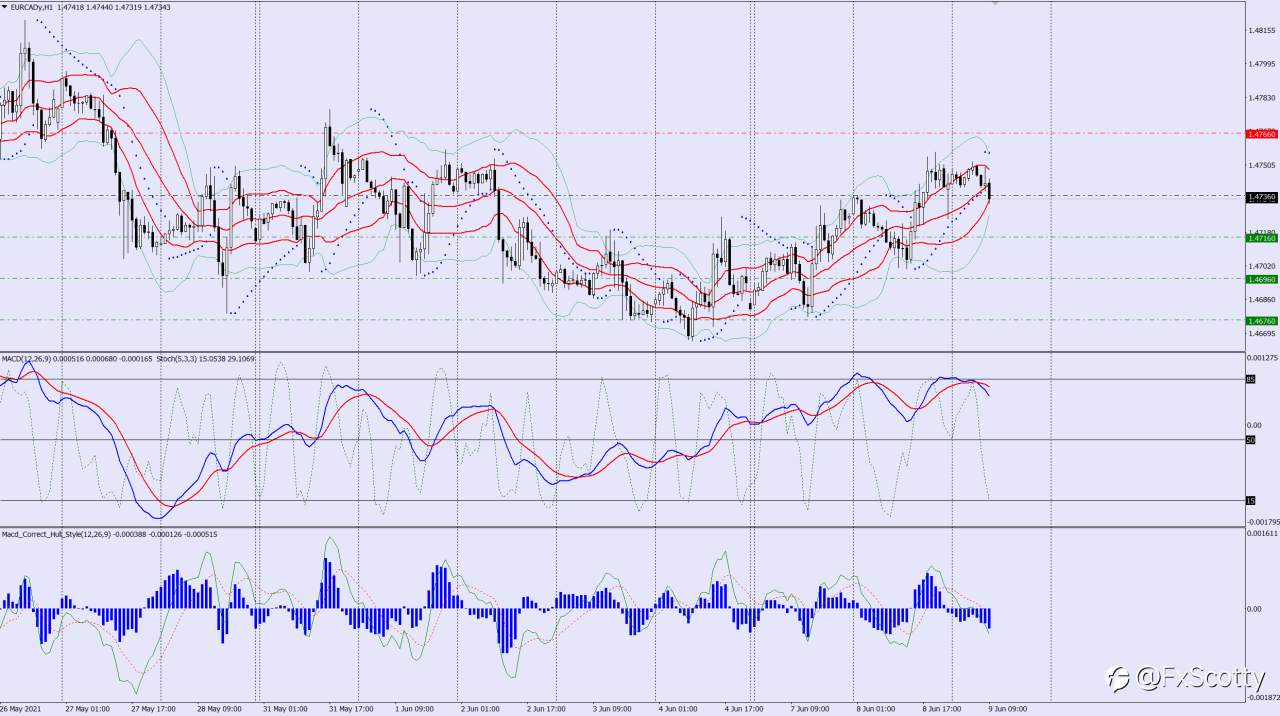Click the 9 Jun 09:00 time label

click(1009, 709)
